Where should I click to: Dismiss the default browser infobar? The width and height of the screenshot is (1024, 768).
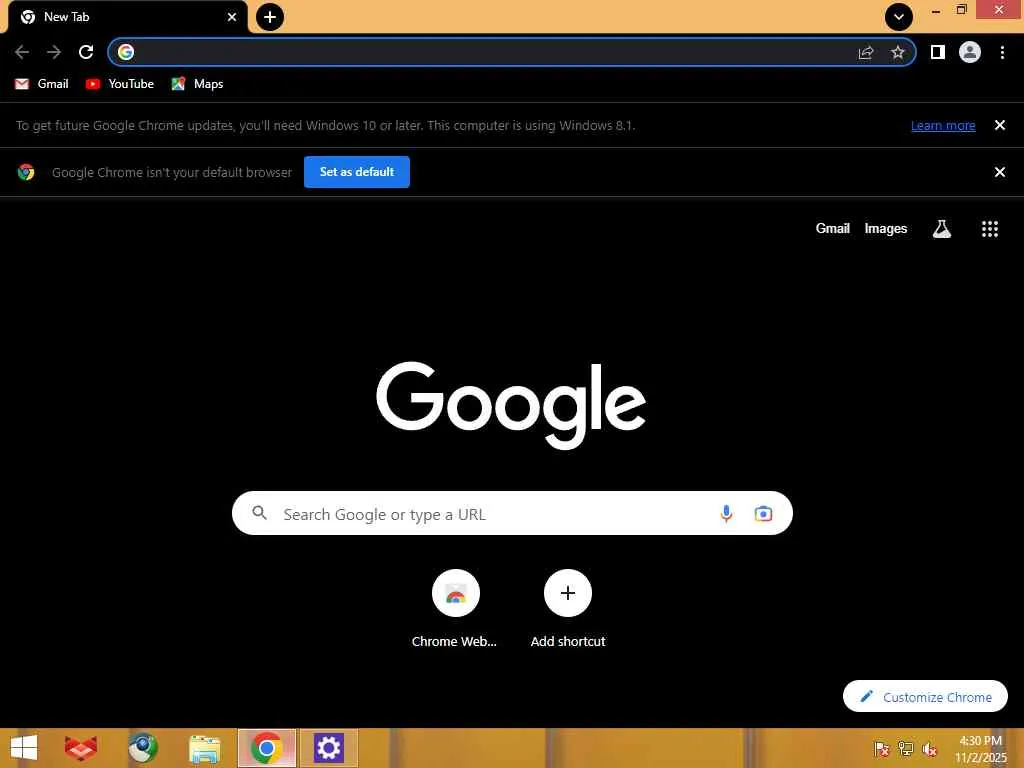pos(1000,172)
